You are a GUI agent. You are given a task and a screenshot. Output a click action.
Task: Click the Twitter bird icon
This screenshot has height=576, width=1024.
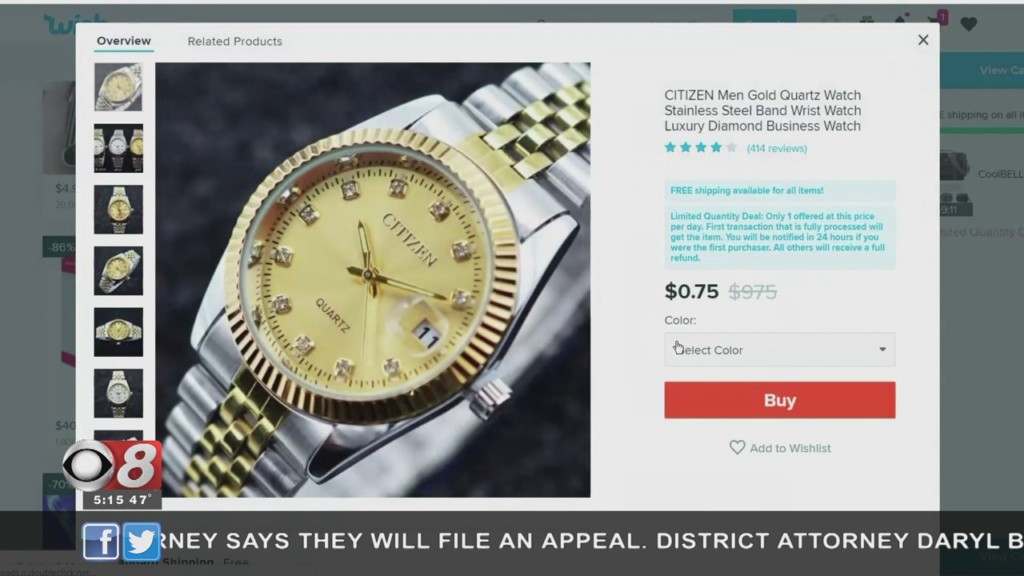[141, 541]
